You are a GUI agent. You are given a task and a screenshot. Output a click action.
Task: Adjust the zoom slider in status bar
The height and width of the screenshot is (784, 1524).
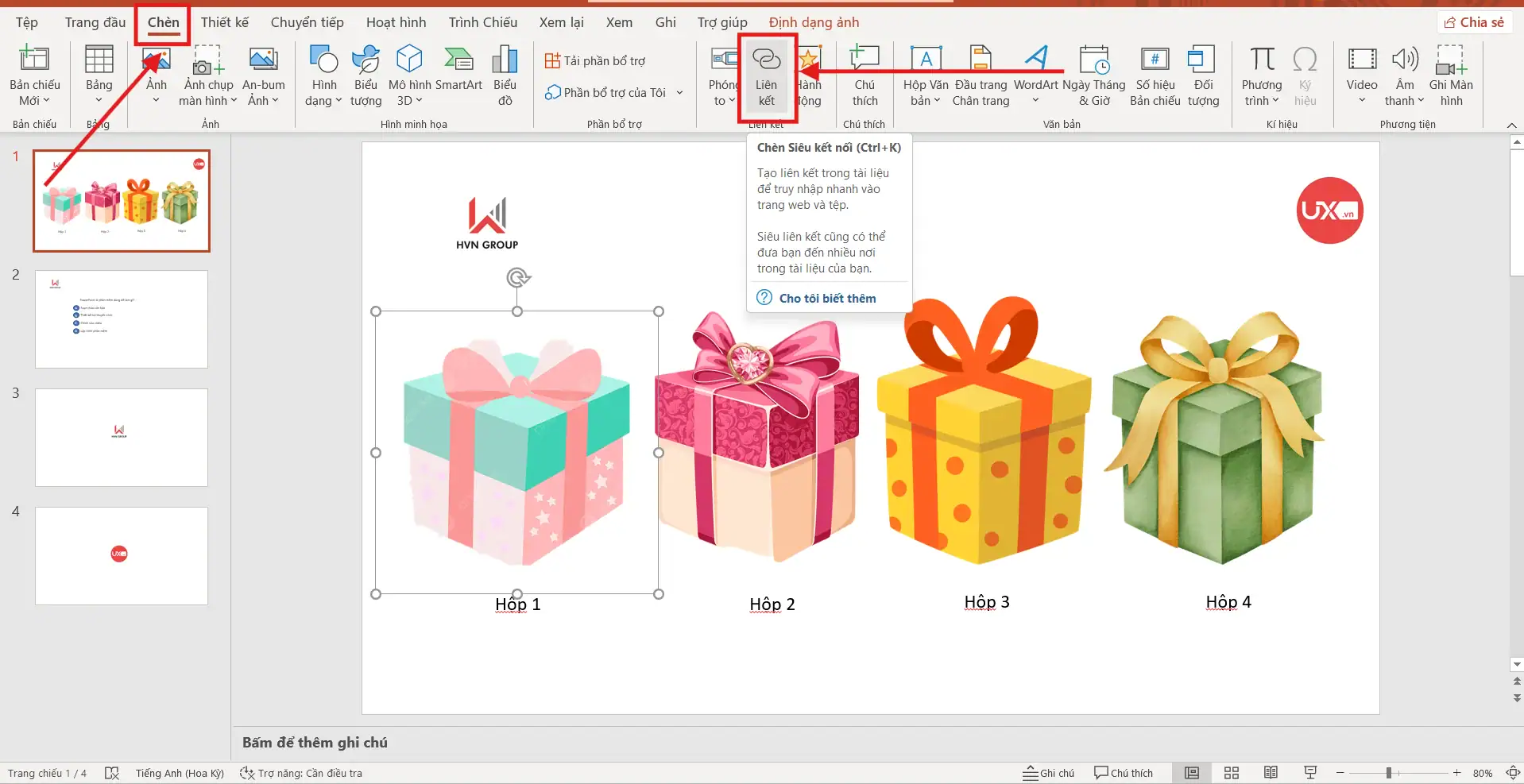[1389, 773]
